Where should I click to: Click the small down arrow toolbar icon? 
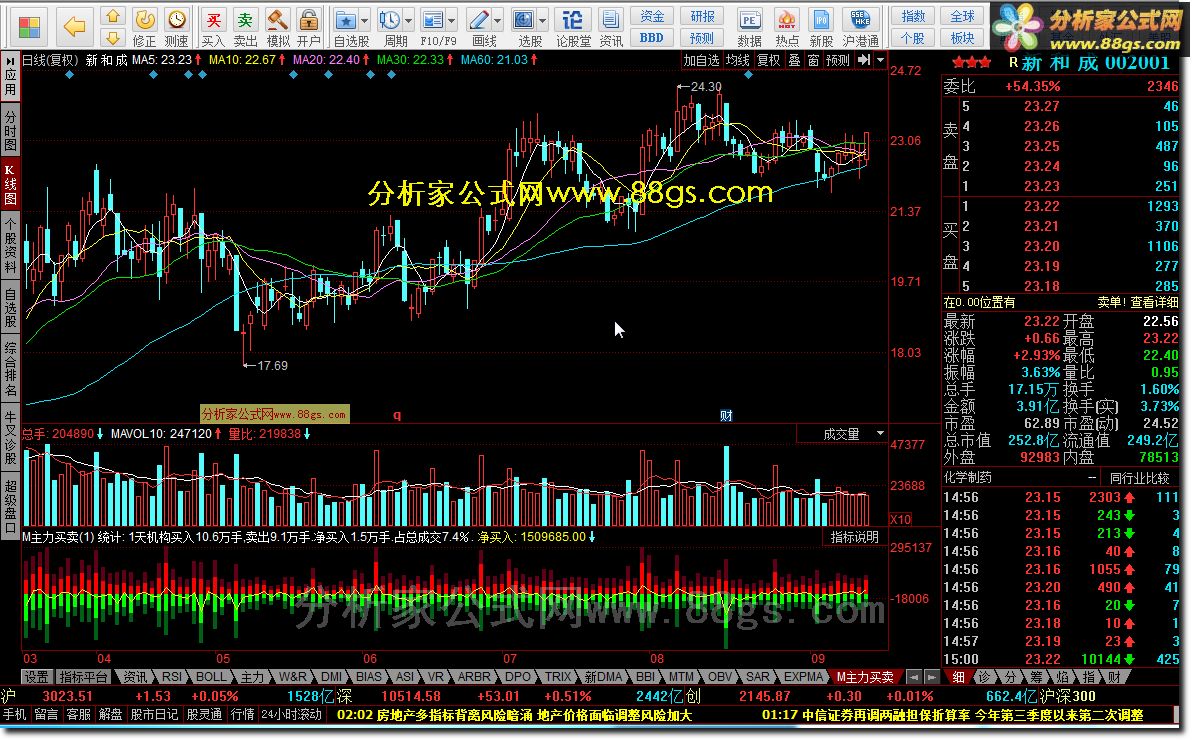(x=113, y=37)
